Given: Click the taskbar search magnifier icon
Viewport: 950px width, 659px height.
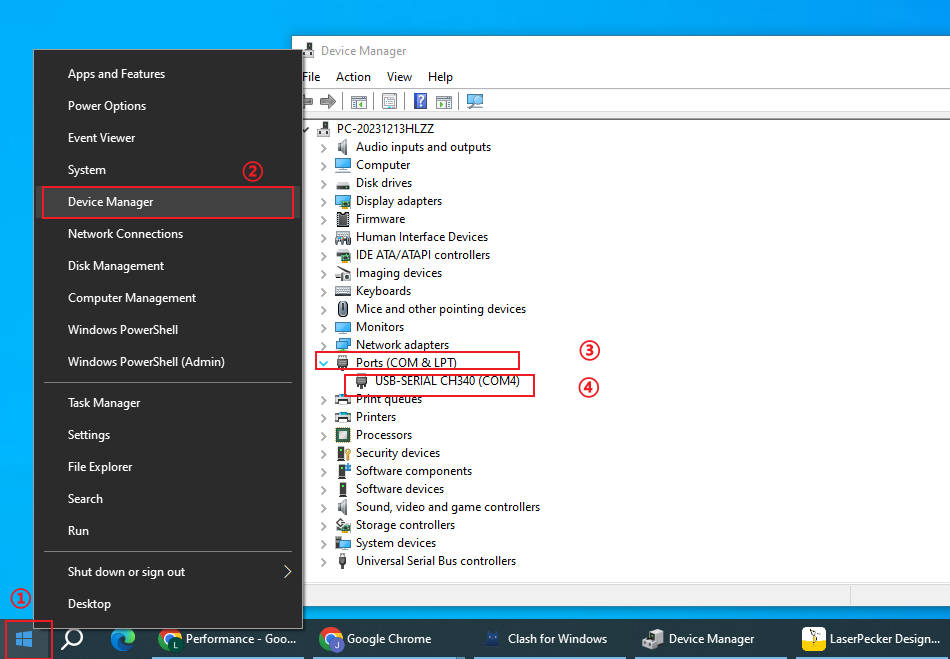Looking at the screenshot, I should 72,638.
